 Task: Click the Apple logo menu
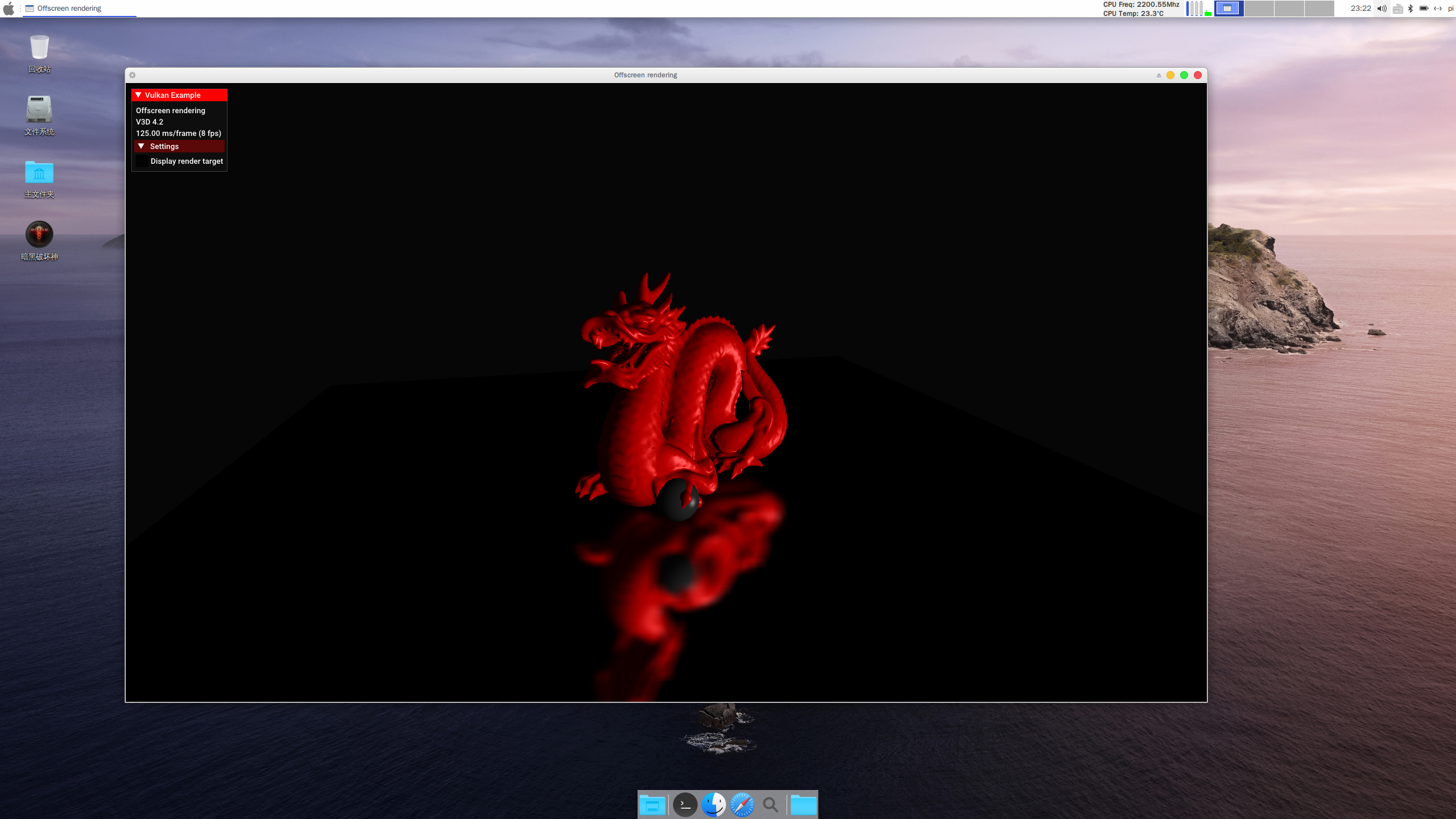pyautogui.click(x=9, y=9)
